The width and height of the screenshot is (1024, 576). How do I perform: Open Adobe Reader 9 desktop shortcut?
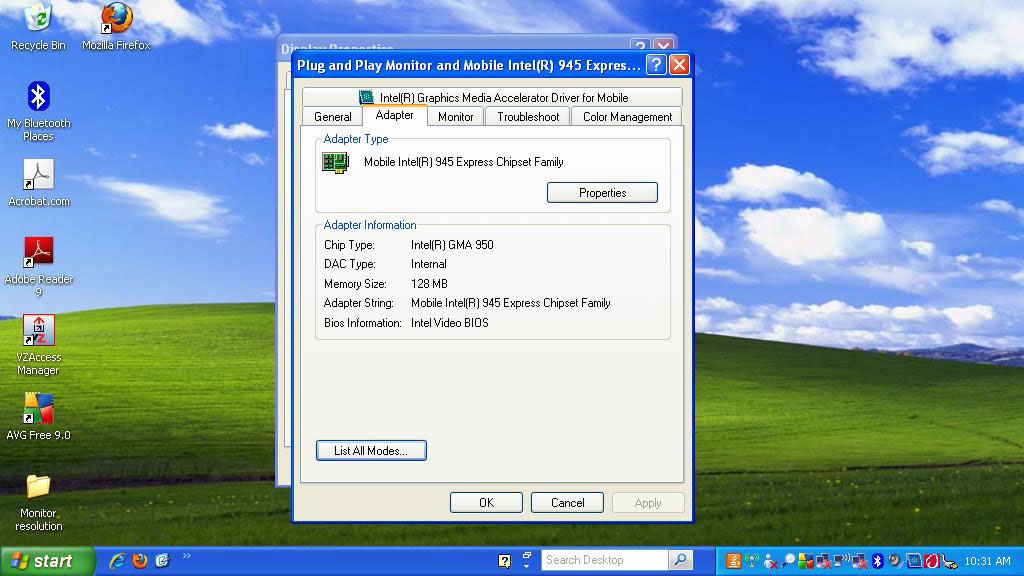[x=38, y=266]
